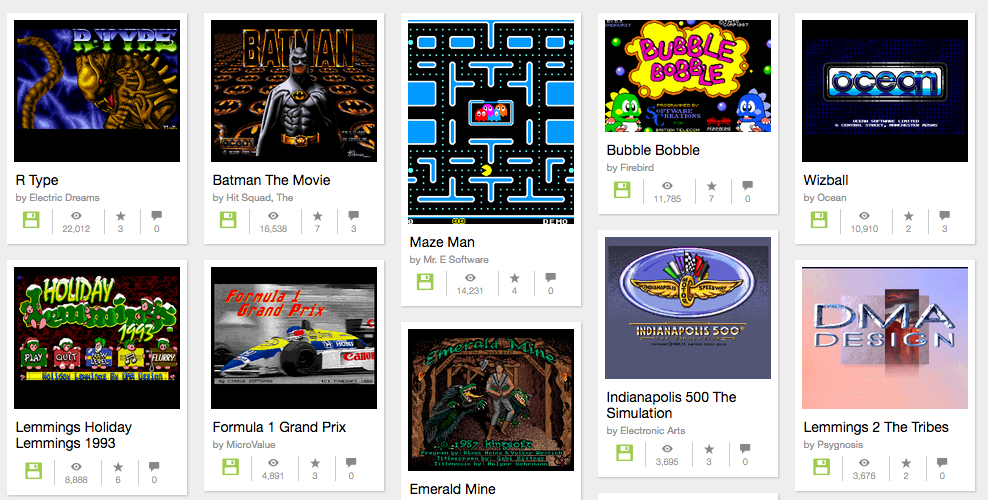Open the Bubble Bobble title screen thumbnail
The height and width of the screenshot is (500, 988).
coord(687,76)
